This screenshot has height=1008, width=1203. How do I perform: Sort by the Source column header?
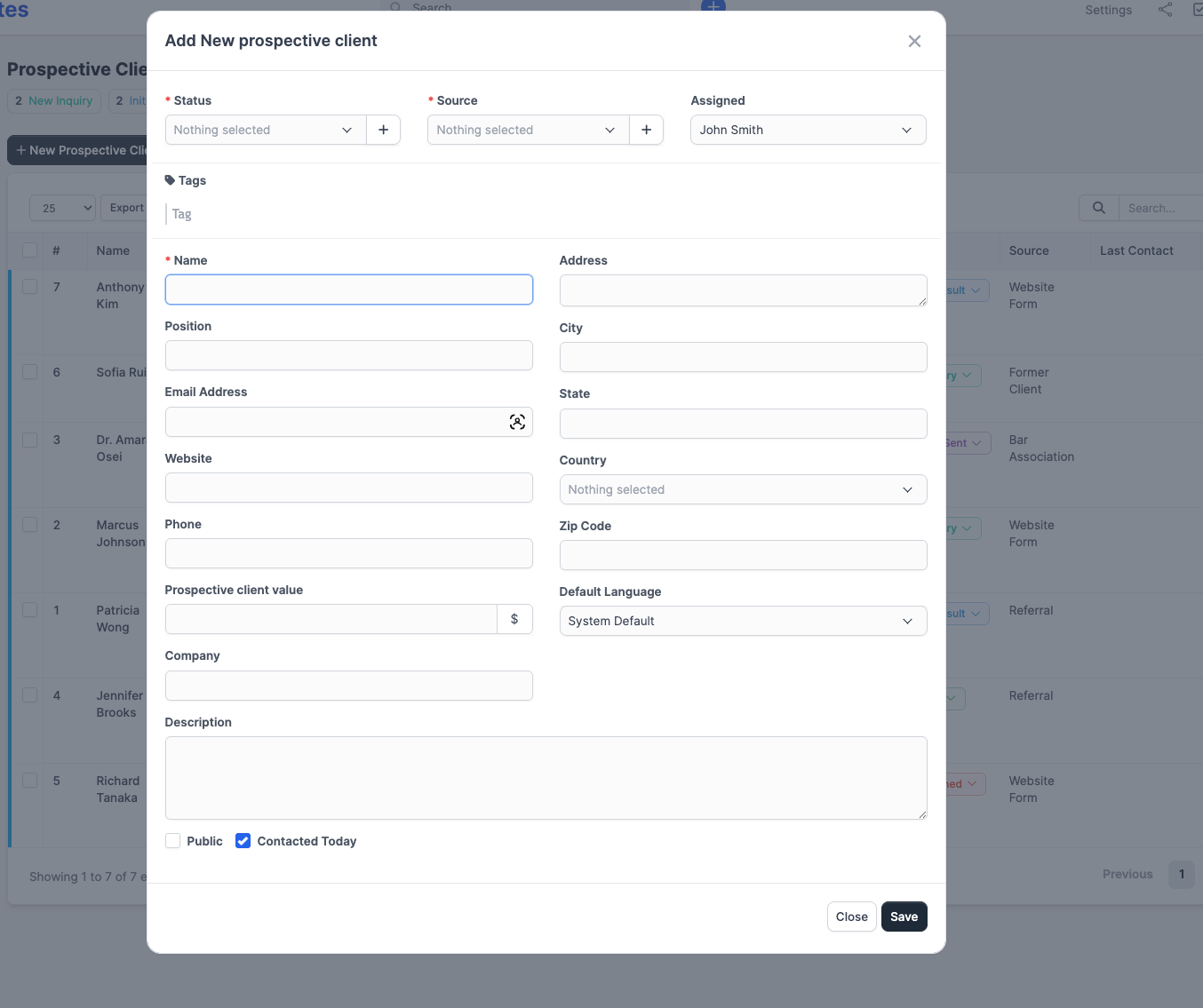click(x=1029, y=250)
